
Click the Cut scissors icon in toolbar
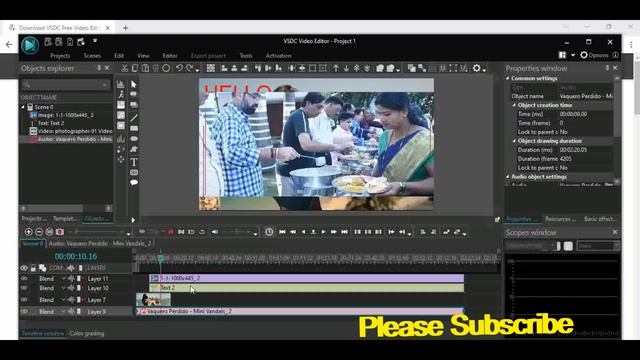pyautogui.click(x=124, y=68)
